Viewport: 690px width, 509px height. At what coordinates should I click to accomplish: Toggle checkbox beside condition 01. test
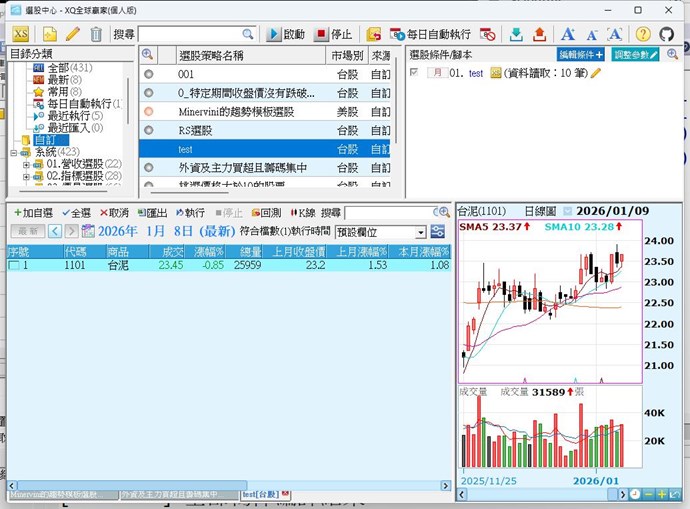tap(414, 73)
